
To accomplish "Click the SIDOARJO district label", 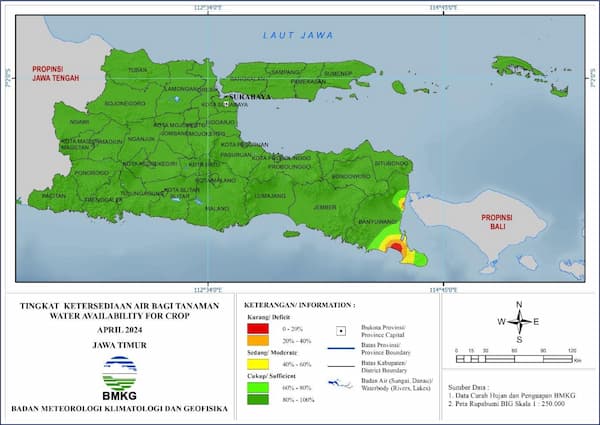I will [220, 122].
